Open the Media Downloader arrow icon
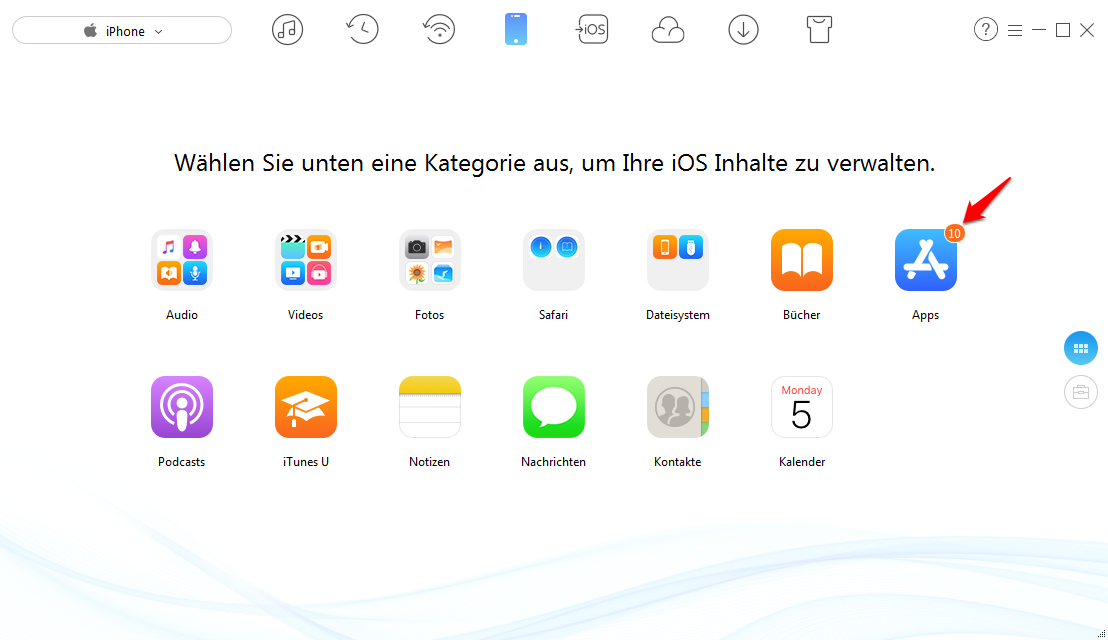This screenshot has width=1108, height=640. (743, 29)
